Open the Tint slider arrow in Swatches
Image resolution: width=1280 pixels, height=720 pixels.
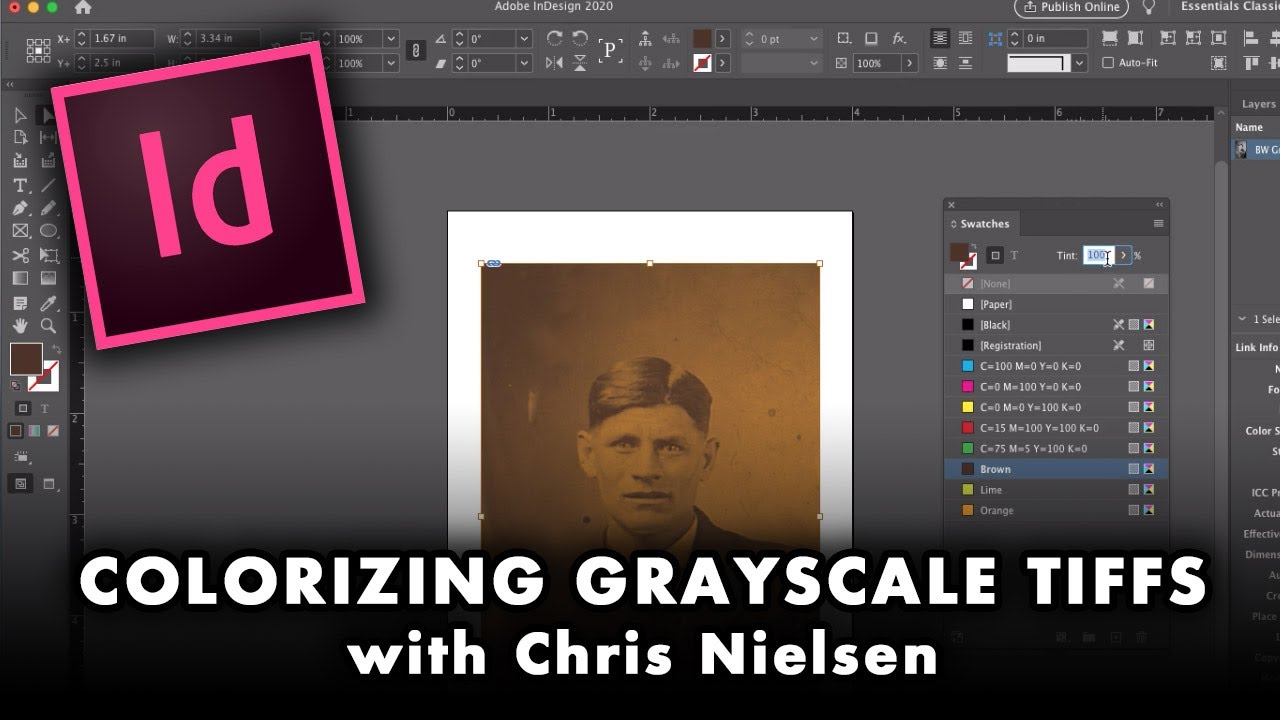1123,255
